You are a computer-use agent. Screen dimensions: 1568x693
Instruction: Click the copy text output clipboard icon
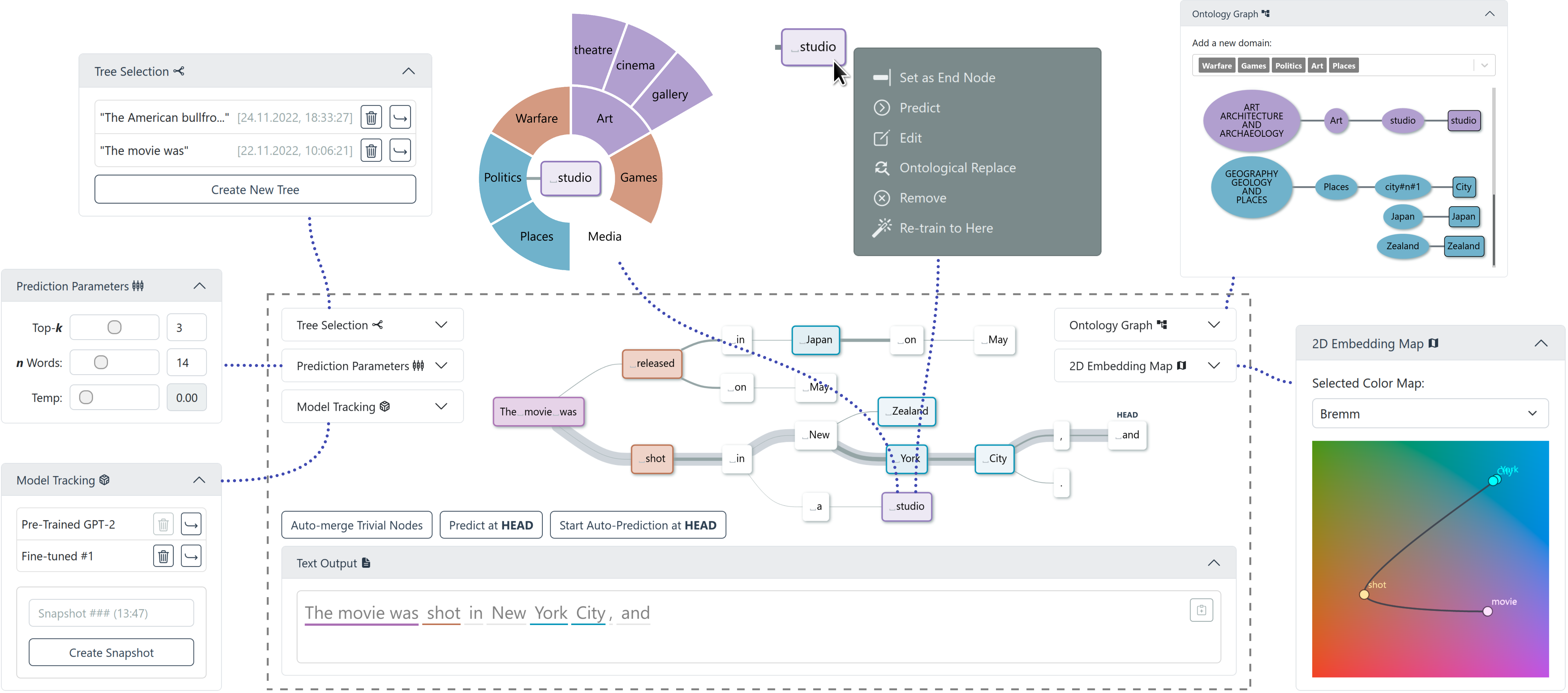point(1201,610)
